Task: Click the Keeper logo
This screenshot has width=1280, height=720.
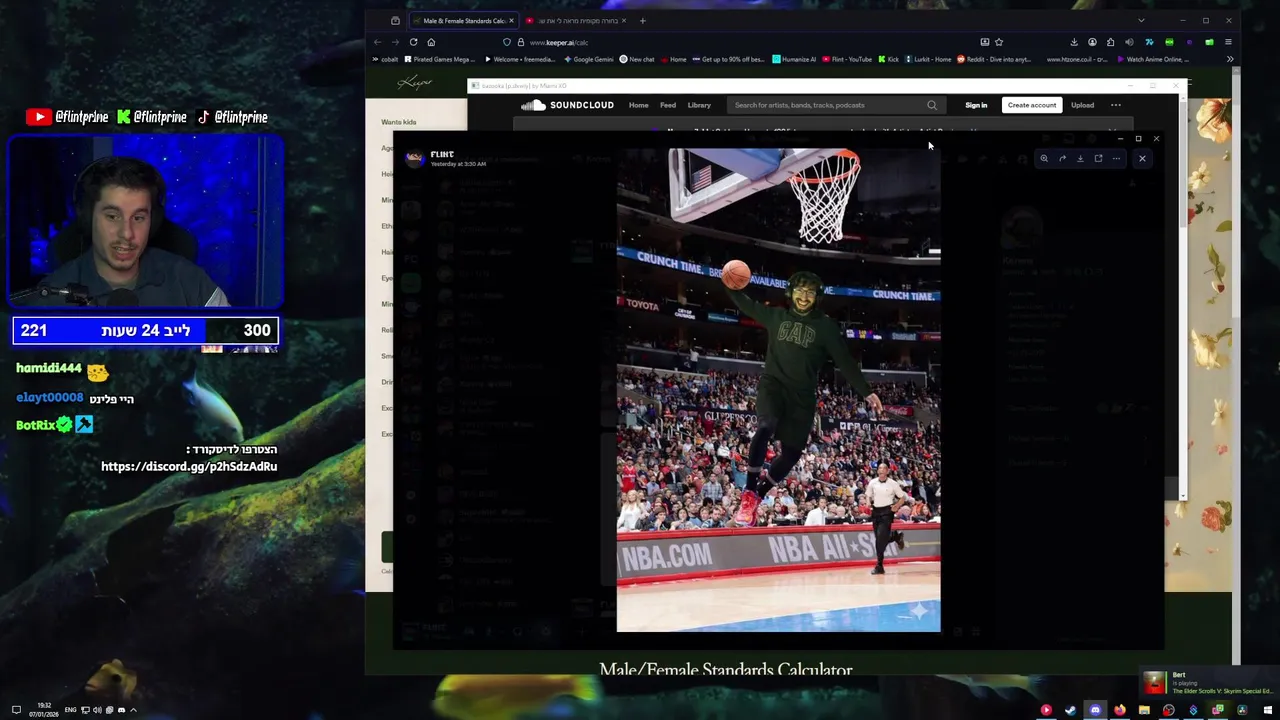Action: [x=414, y=83]
